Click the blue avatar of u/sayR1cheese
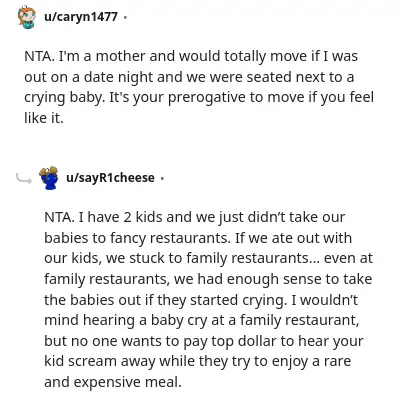The image size is (400, 417). 49,178
